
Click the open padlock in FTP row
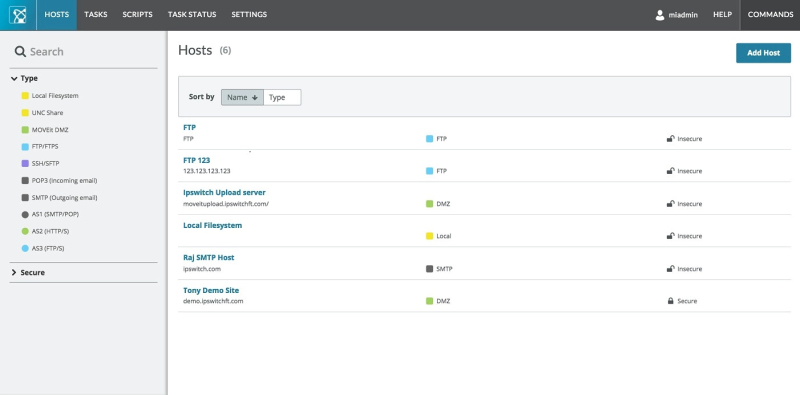tap(671, 138)
